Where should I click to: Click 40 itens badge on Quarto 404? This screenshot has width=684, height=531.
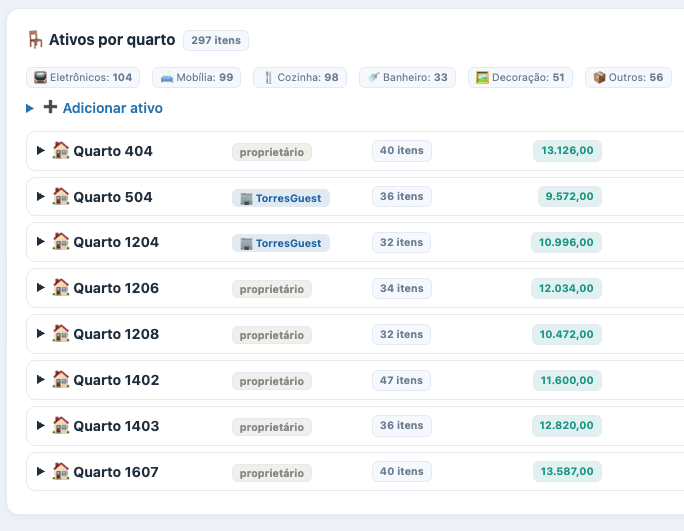[402, 151]
